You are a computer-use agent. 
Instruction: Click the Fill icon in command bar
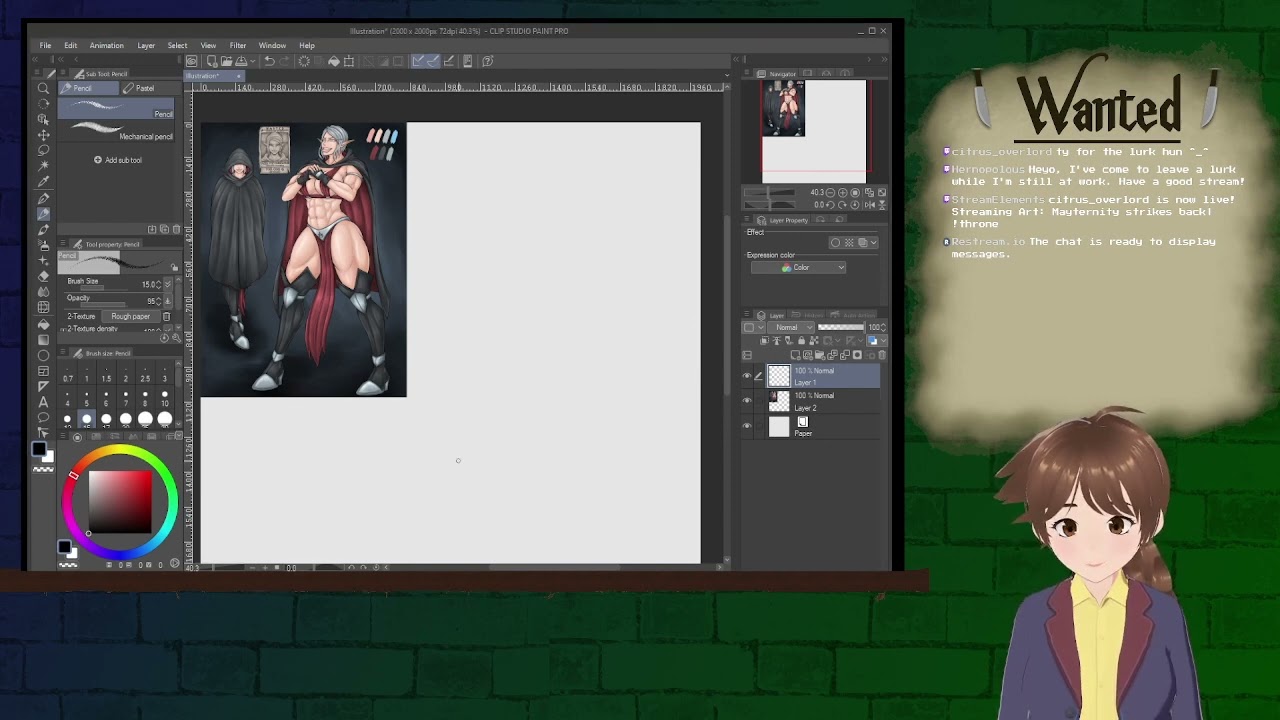click(x=333, y=61)
